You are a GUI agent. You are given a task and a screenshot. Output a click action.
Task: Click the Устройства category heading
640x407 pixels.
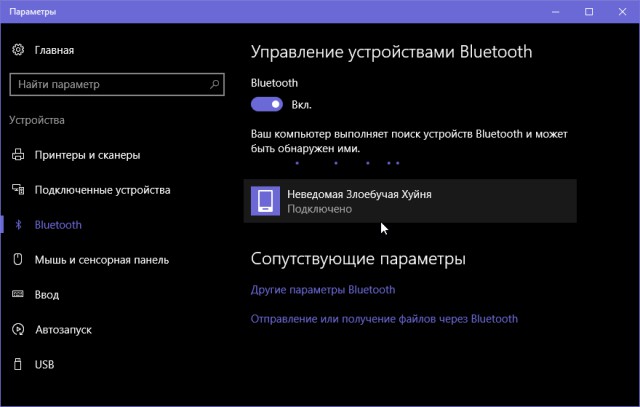tap(37, 120)
